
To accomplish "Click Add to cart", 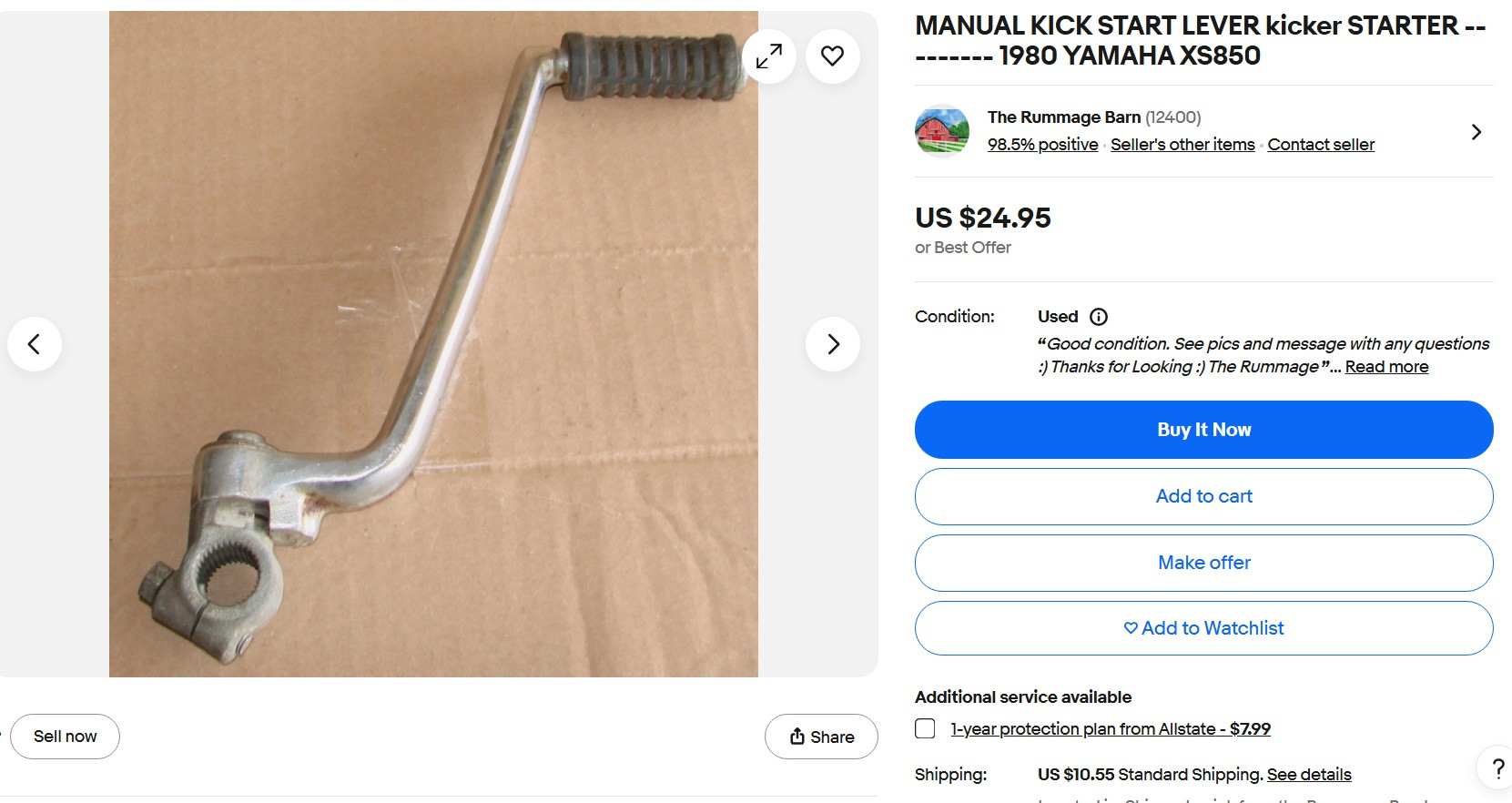I will [1203, 496].
